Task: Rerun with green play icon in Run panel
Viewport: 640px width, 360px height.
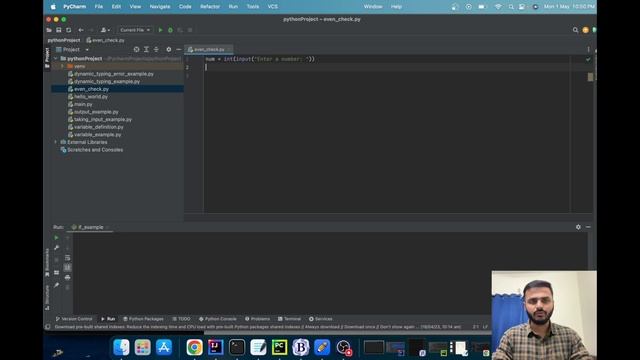Action: pos(56,238)
